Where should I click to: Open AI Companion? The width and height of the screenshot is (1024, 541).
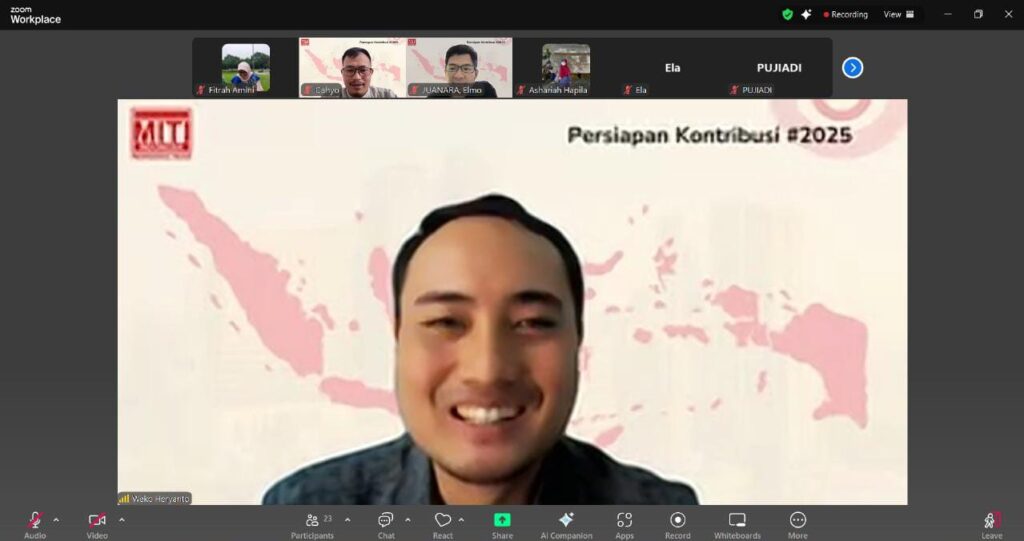566,523
